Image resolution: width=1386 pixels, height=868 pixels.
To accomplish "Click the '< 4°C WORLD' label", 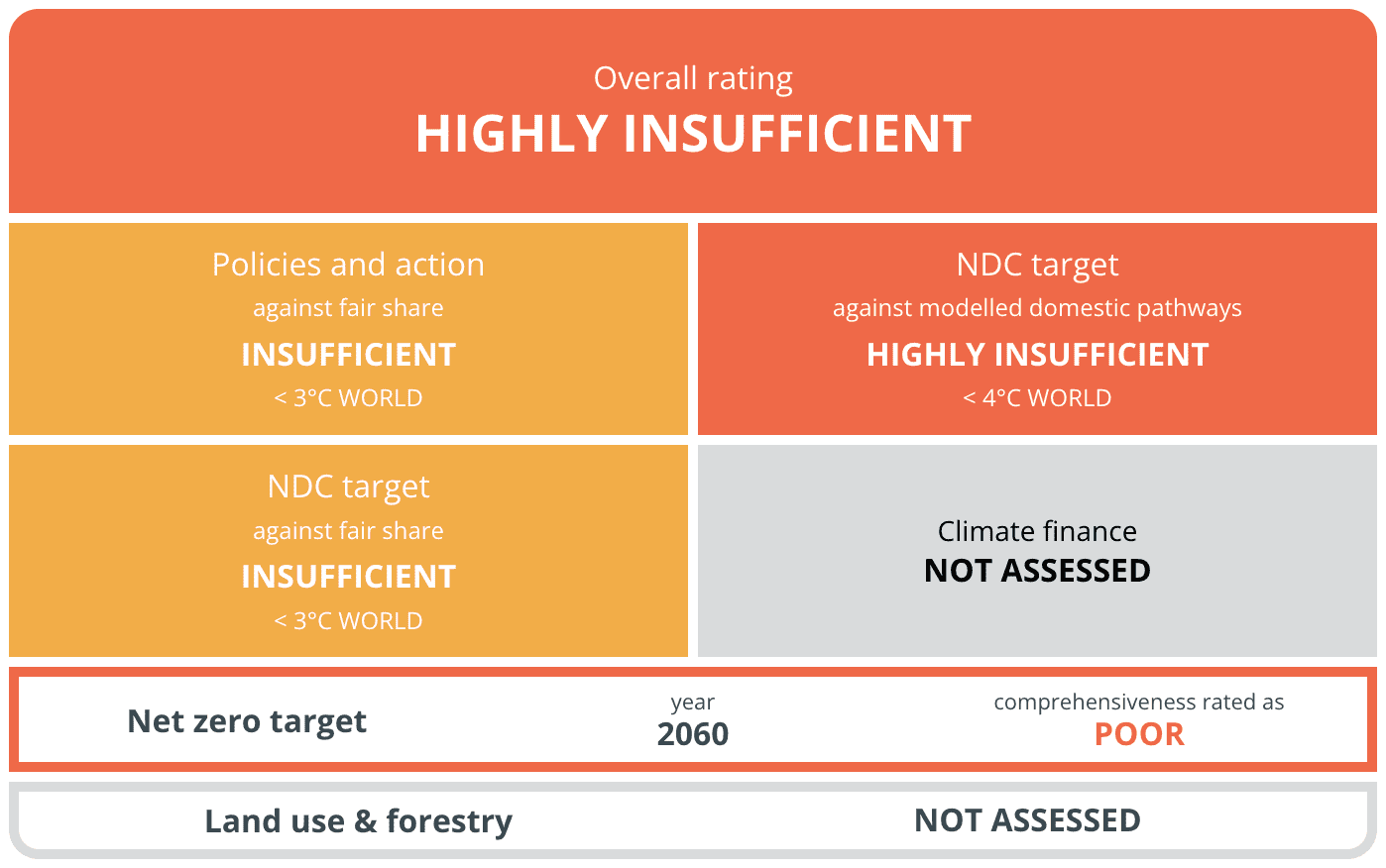I will pos(1037,398).
